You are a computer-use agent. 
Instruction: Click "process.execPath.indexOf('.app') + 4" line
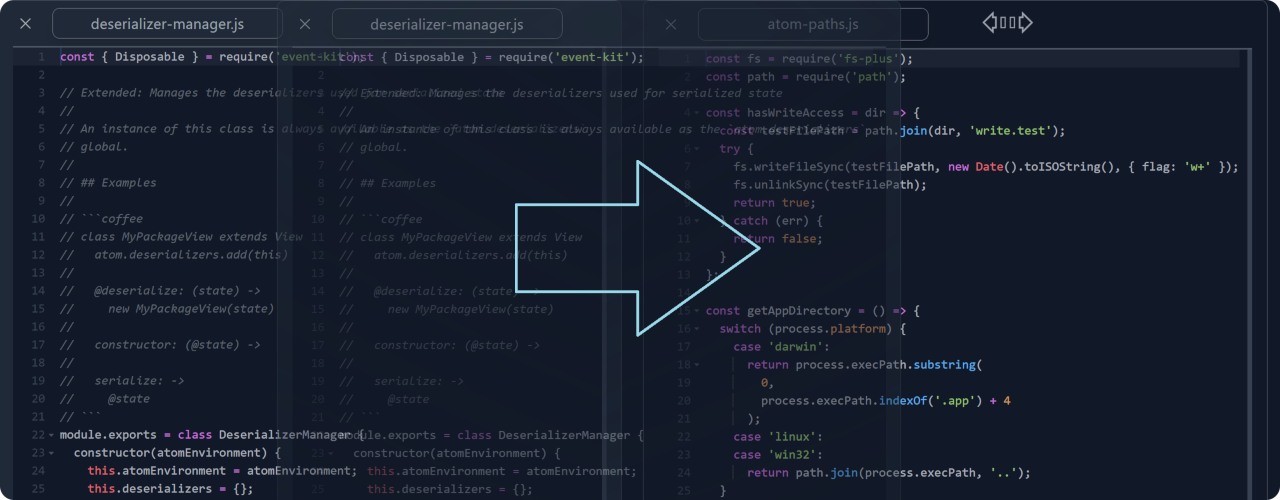885,401
